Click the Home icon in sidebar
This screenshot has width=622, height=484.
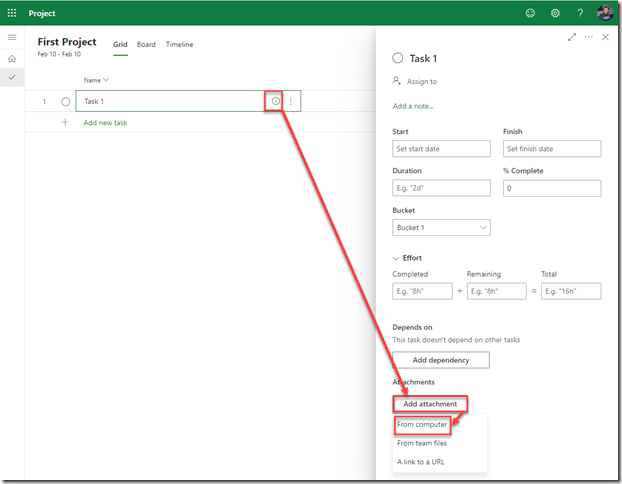[x=12, y=59]
